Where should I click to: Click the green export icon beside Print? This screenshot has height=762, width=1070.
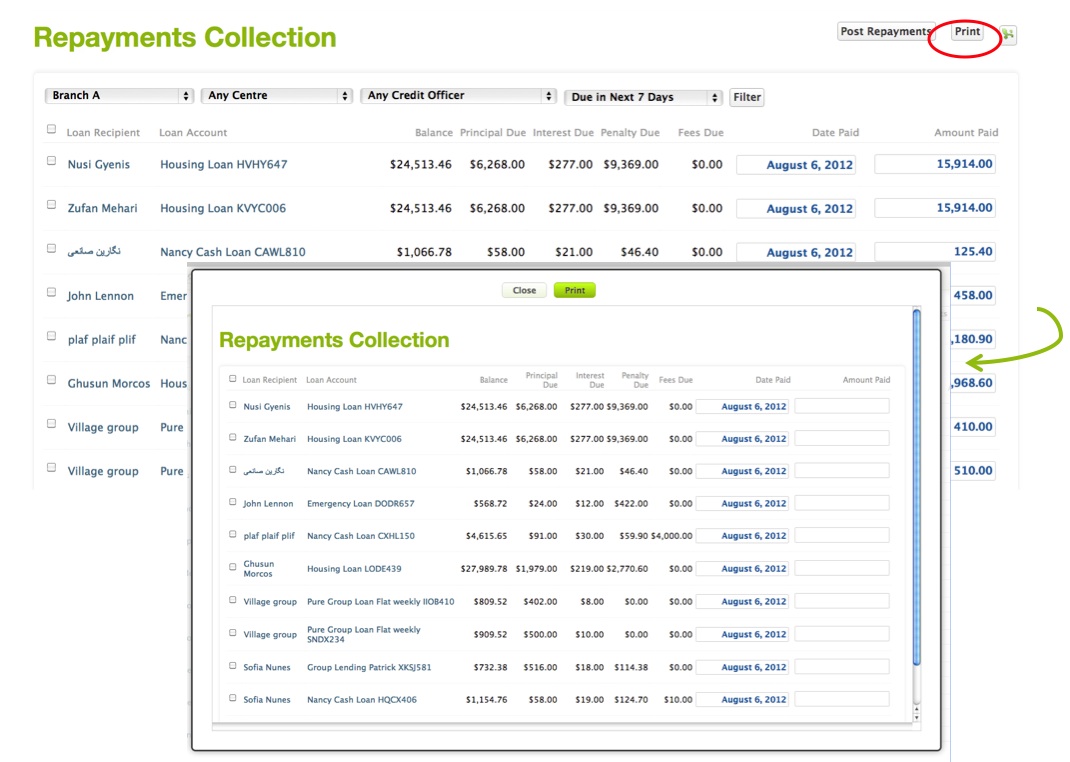coord(1008,35)
